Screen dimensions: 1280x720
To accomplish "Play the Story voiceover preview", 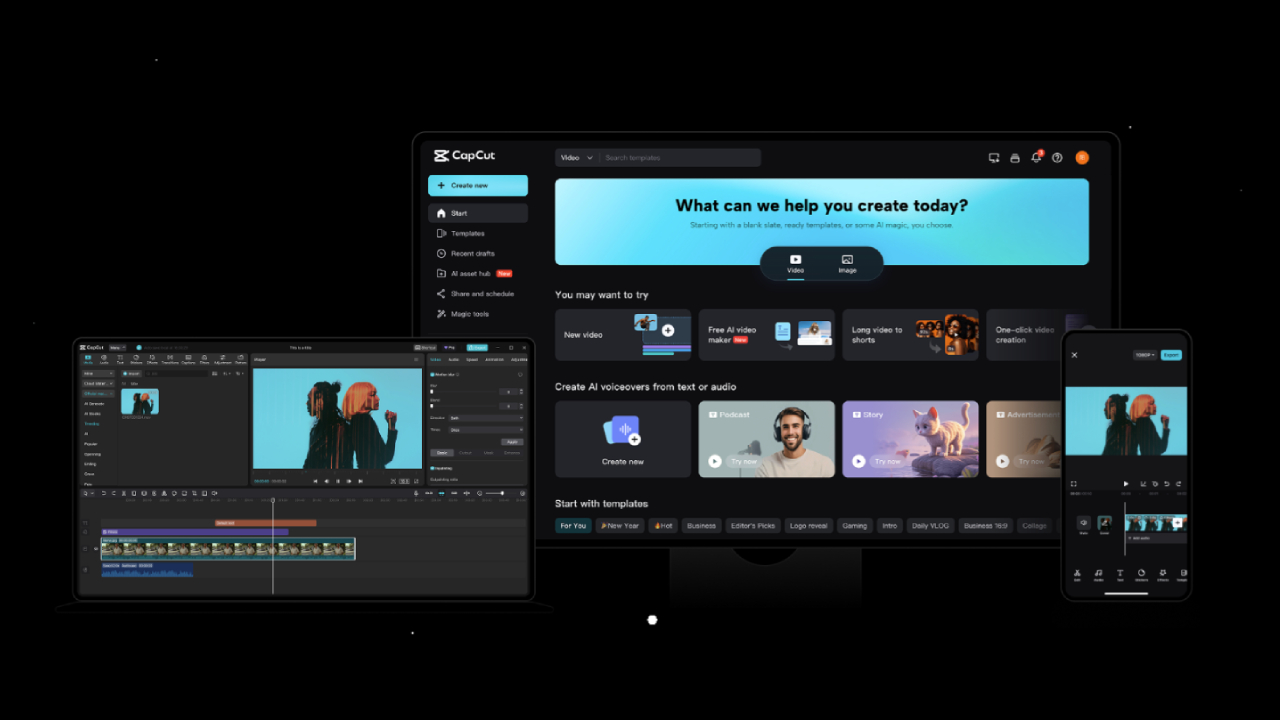I will point(859,461).
